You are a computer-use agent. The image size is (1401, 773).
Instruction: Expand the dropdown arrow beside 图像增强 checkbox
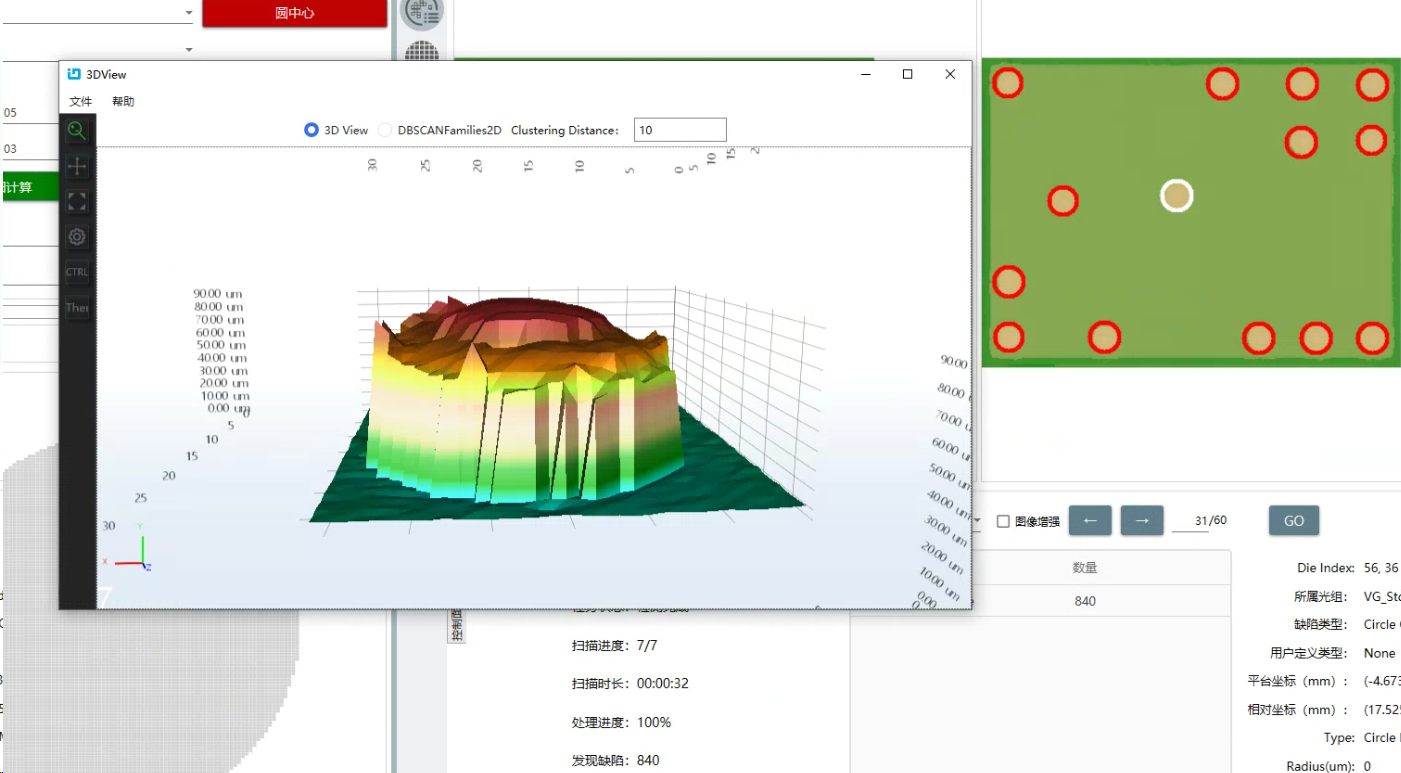[x=975, y=521]
